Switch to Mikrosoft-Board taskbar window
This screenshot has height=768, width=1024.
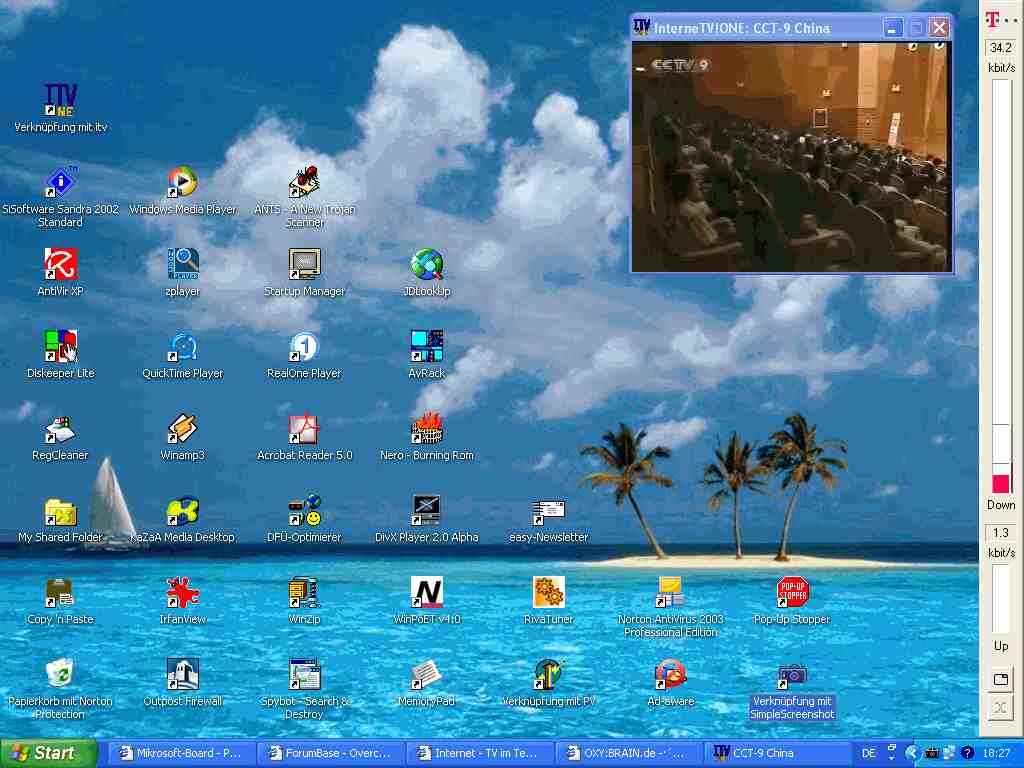coord(181,753)
